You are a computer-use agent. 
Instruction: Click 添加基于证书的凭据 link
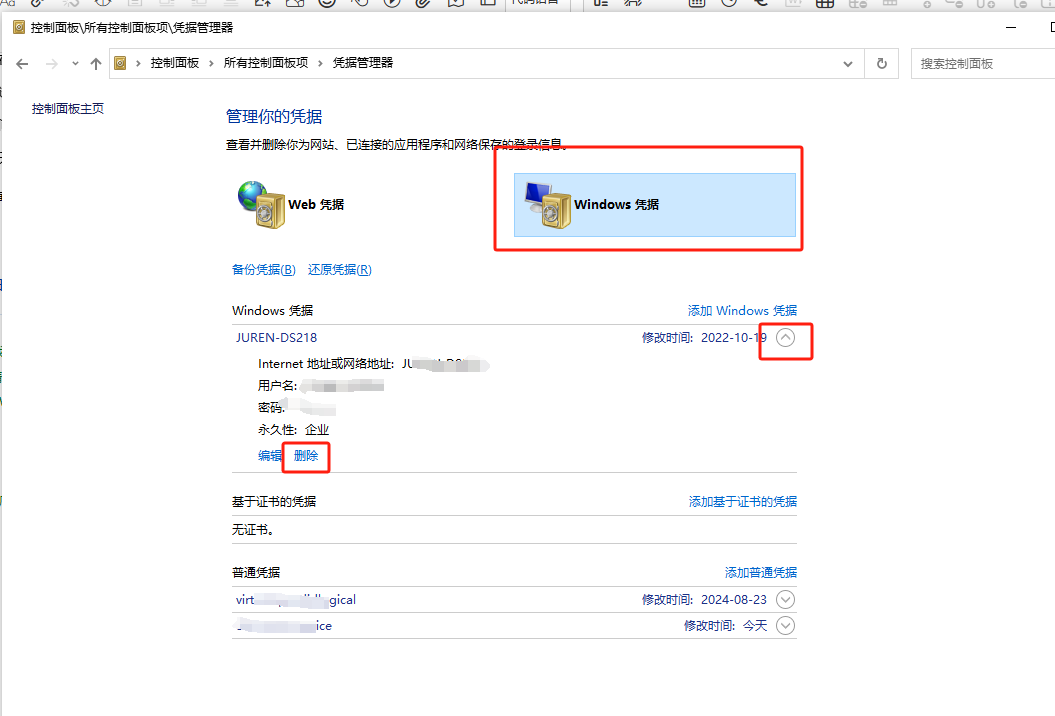(743, 502)
